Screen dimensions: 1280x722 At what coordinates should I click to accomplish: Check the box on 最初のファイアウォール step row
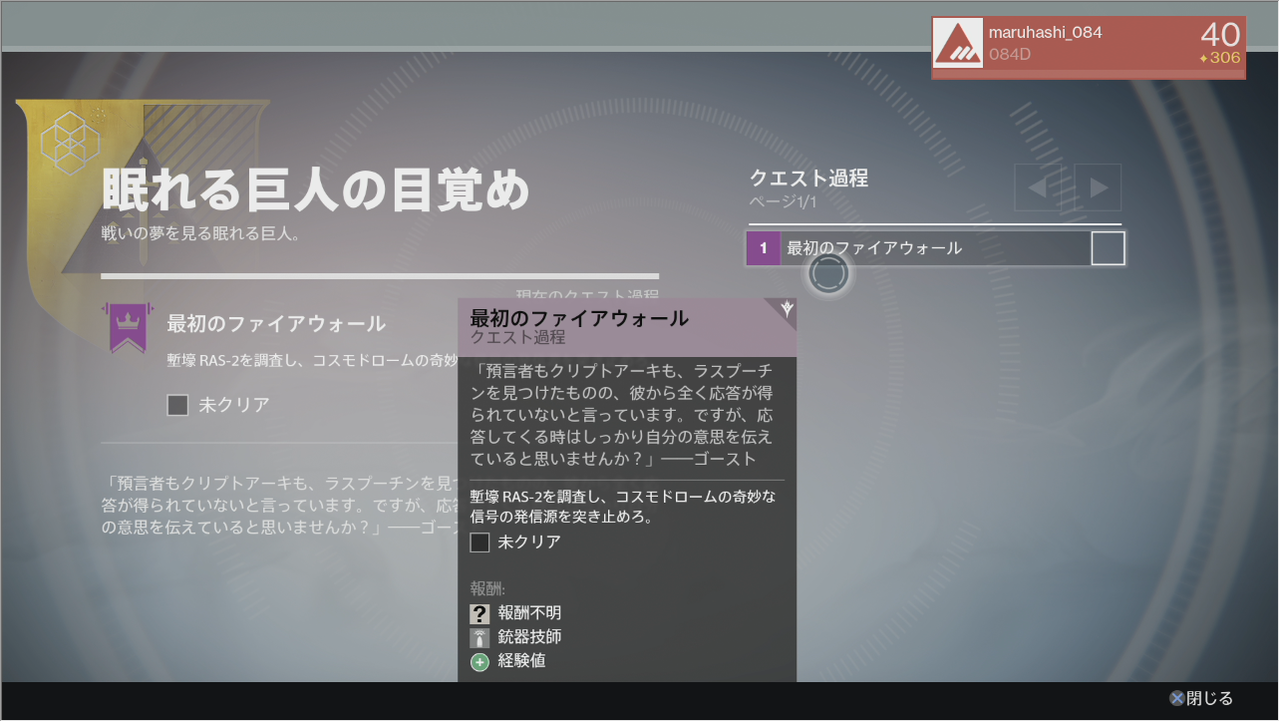[x=1108, y=248]
